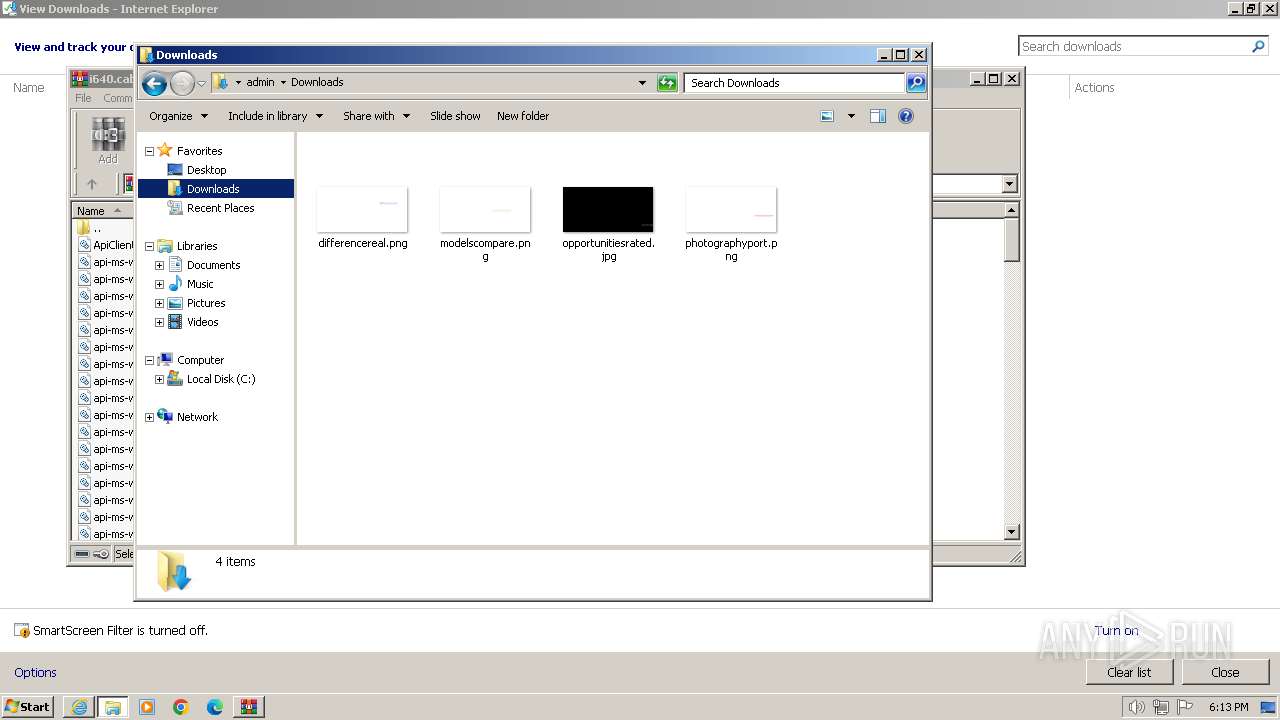The width and height of the screenshot is (1280, 720).
Task: Expand the Music library
Action: (159, 285)
